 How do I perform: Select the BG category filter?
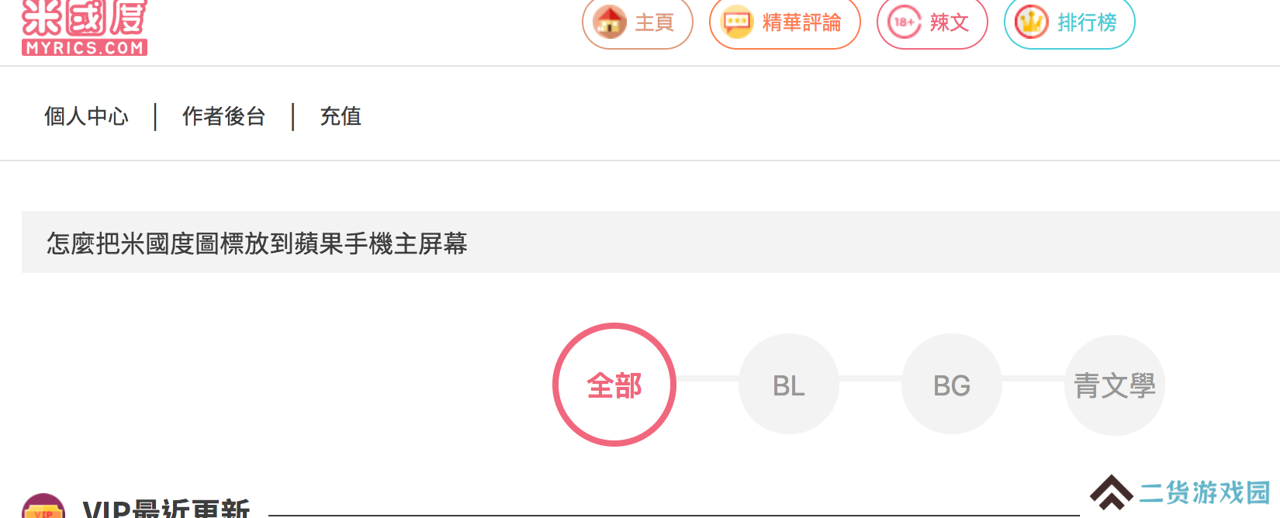[x=951, y=385]
